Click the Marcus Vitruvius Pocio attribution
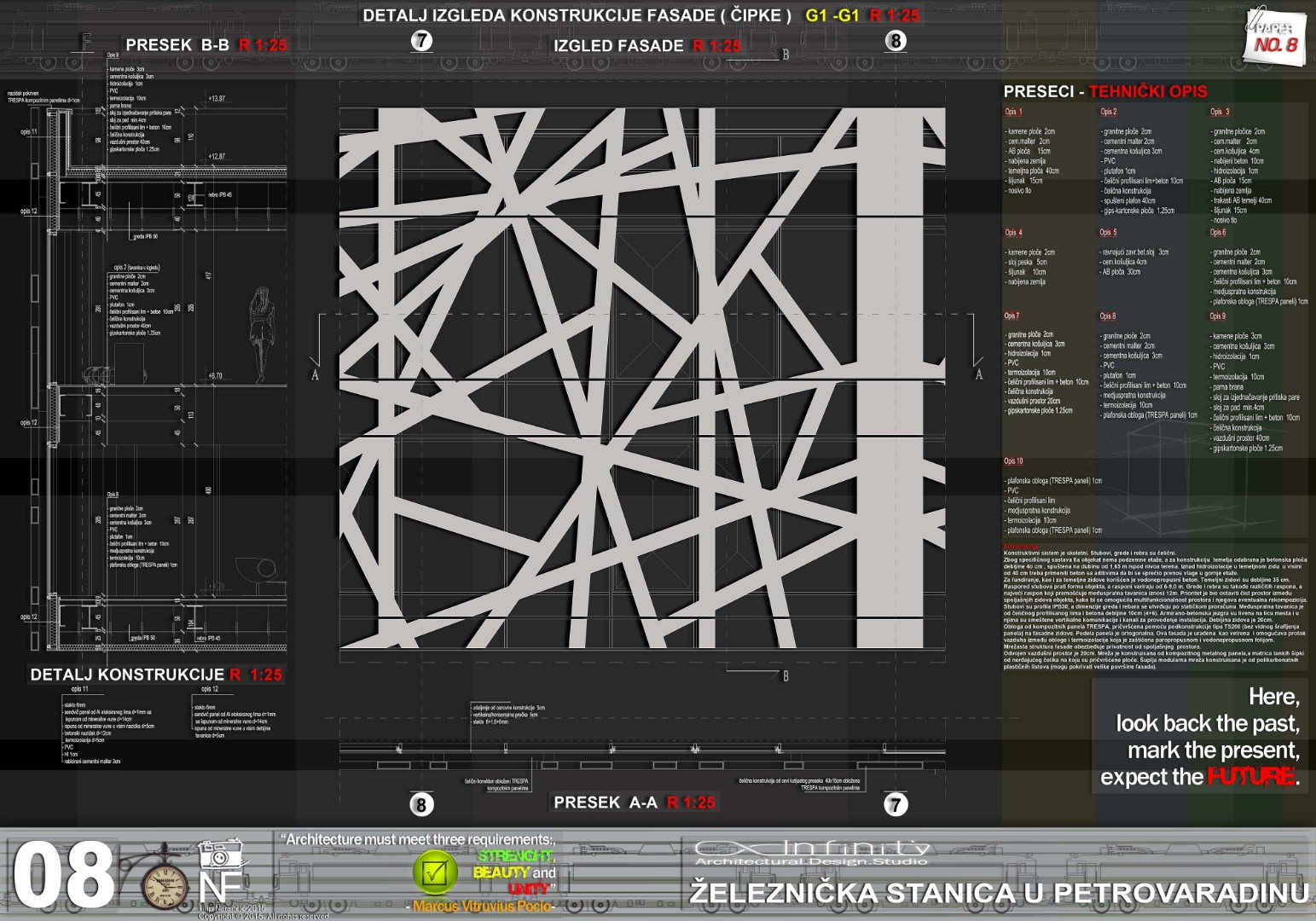1316x921 pixels. click(x=483, y=906)
